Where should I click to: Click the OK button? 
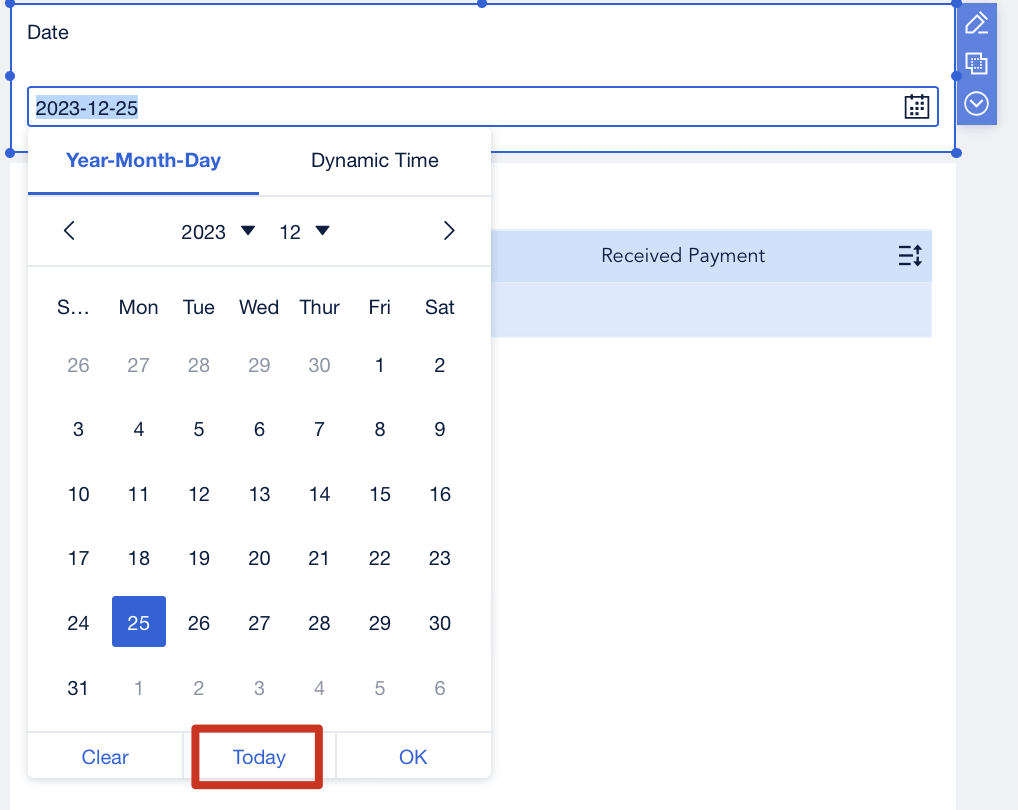(412, 757)
